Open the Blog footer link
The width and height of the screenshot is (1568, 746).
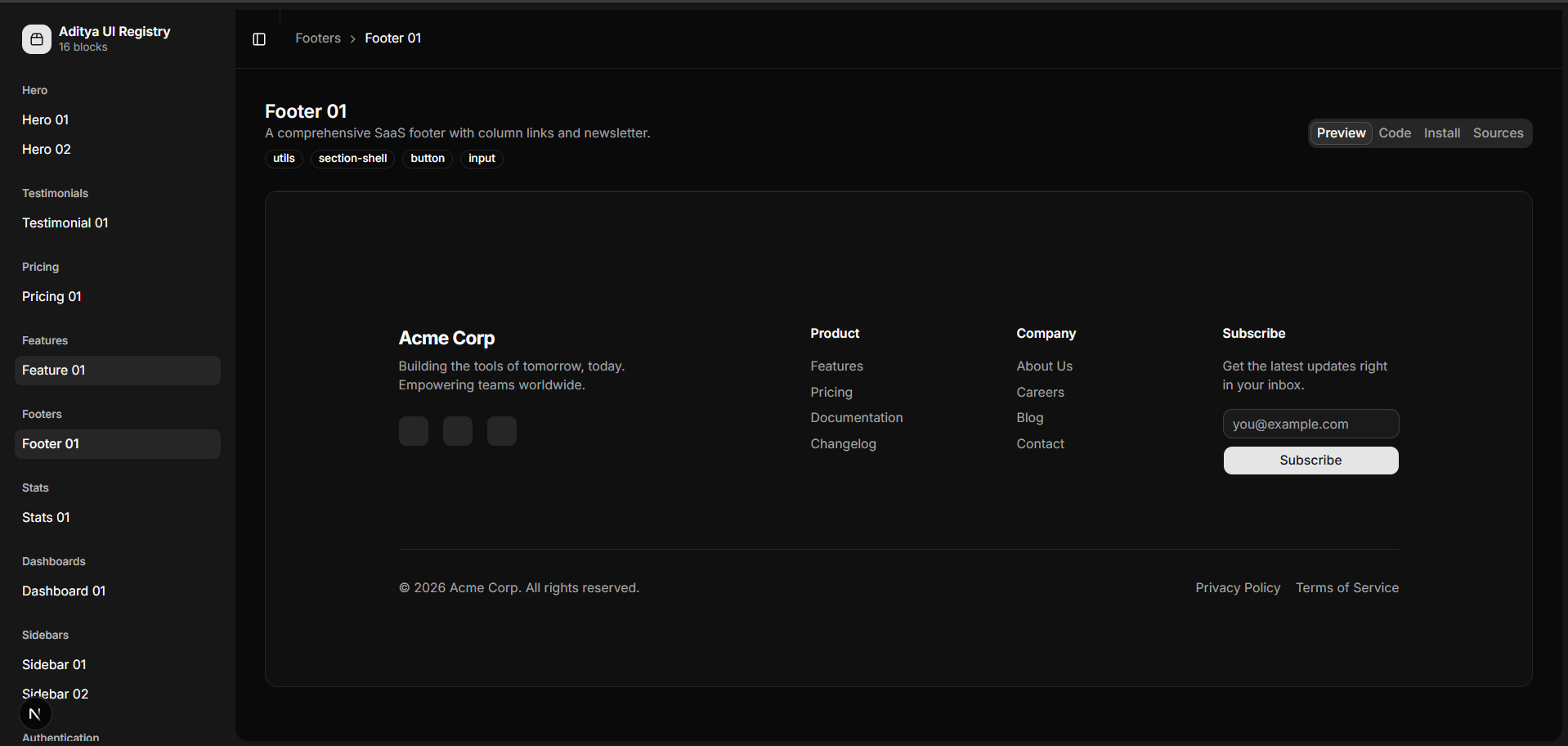tap(1030, 418)
